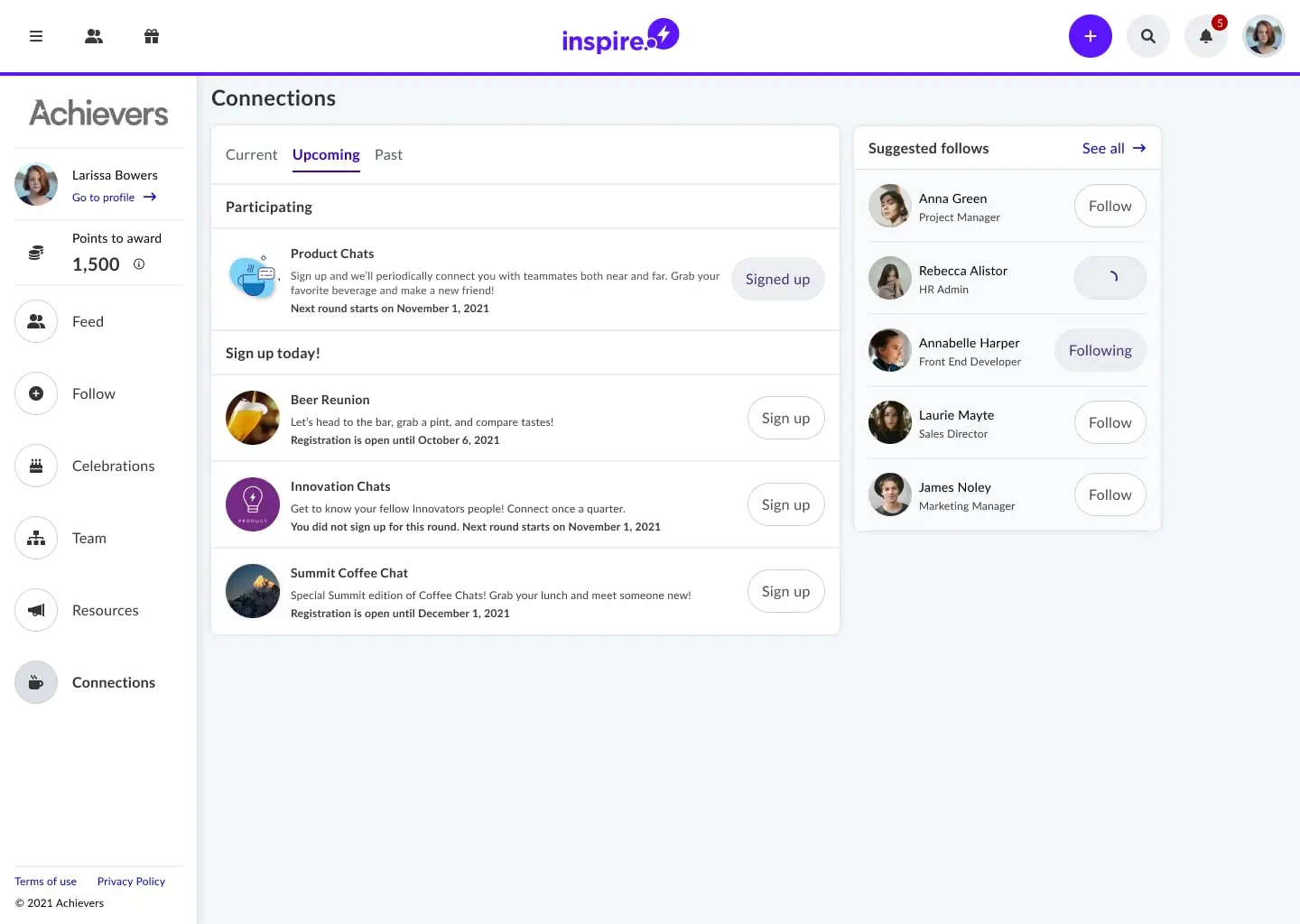
Task: Select the Celebrations cake icon
Action: tap(35, 466)
